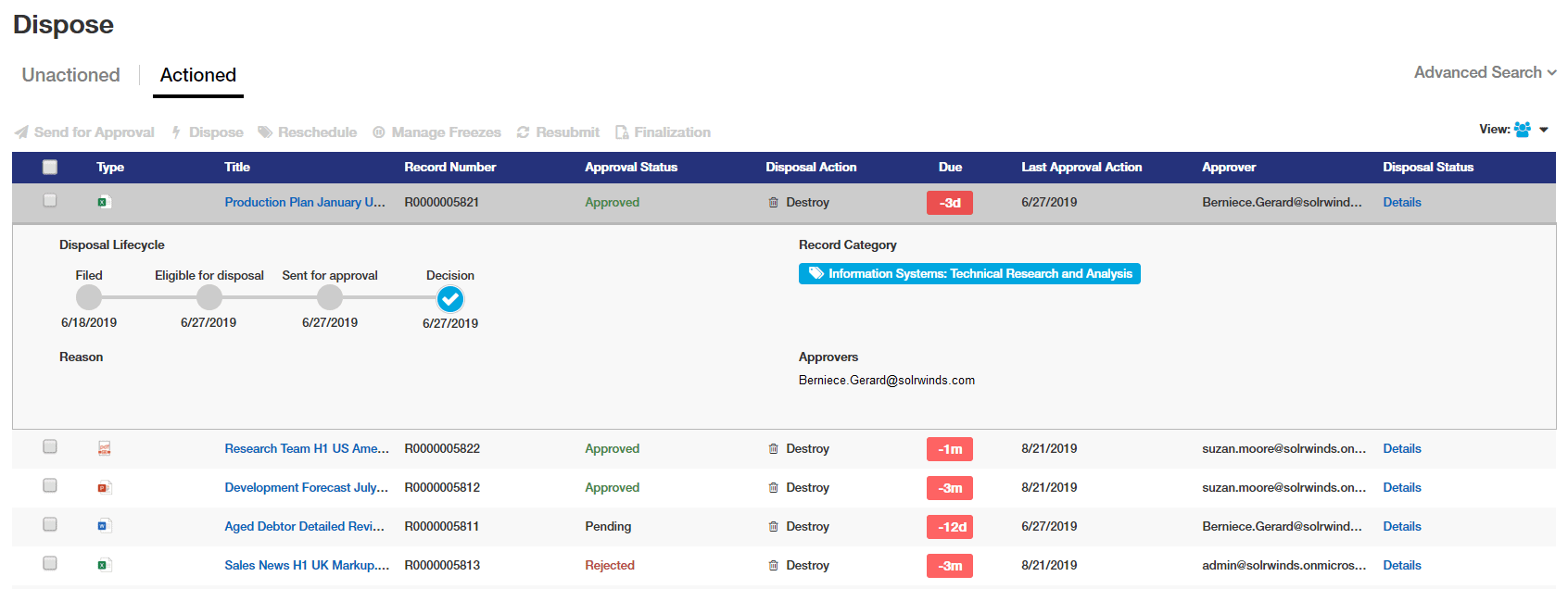The image size is (1568, 589).
Task: Click the Dispose lightning bolt icon
Action: tap(176, 132)
